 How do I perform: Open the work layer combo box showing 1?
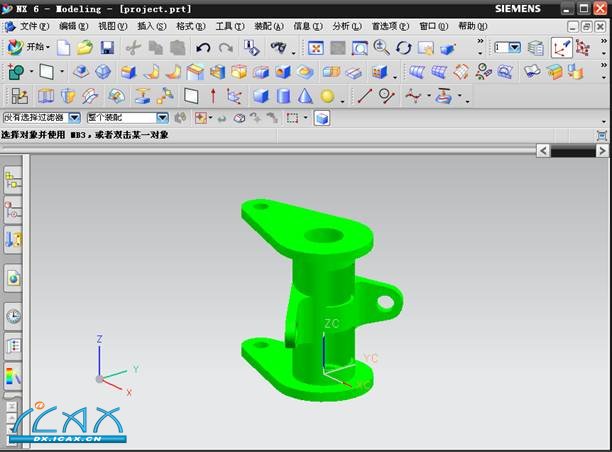coord(507,48)
